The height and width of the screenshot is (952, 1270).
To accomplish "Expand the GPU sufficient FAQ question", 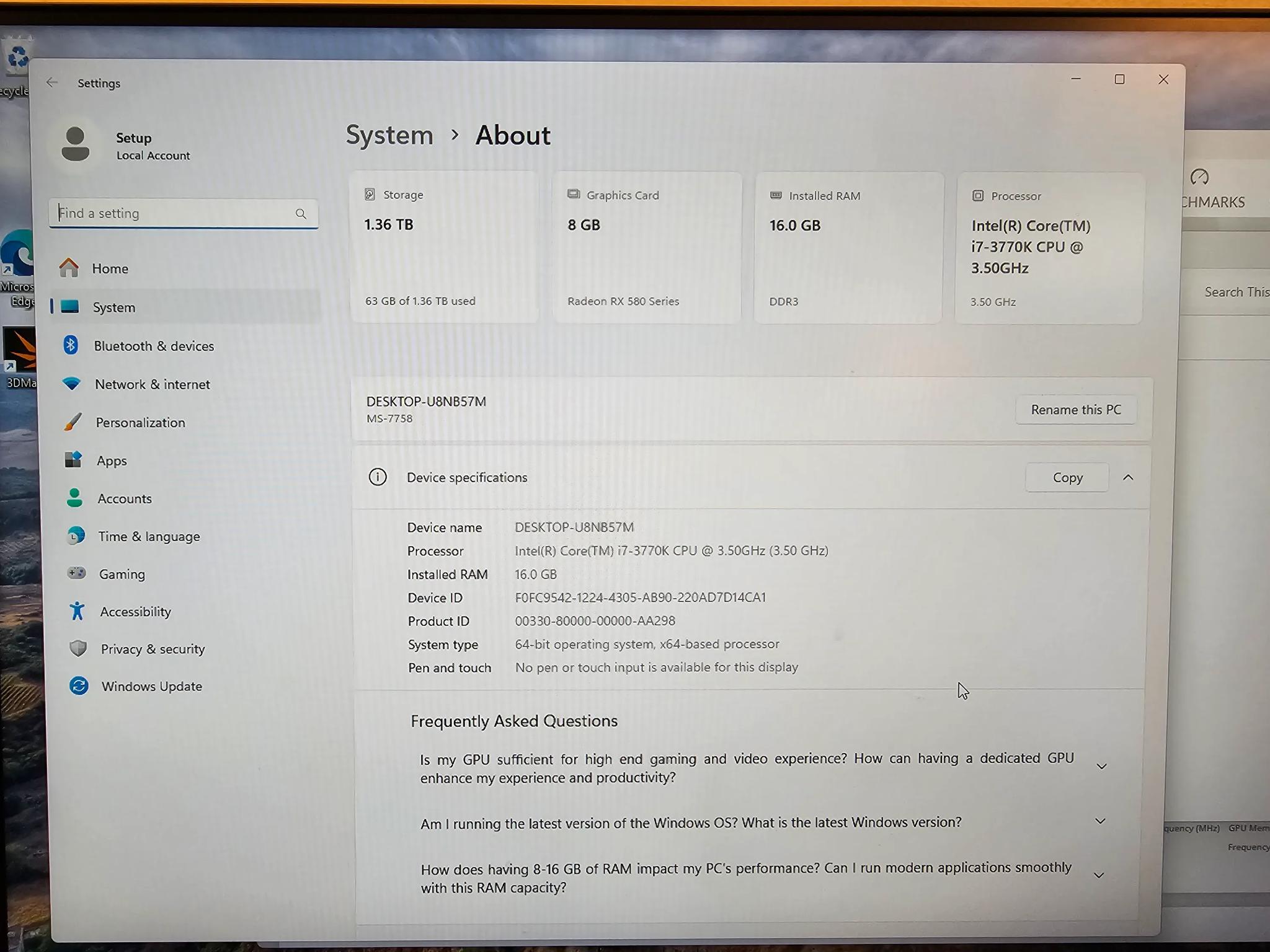I will [x=1101, y=767].
